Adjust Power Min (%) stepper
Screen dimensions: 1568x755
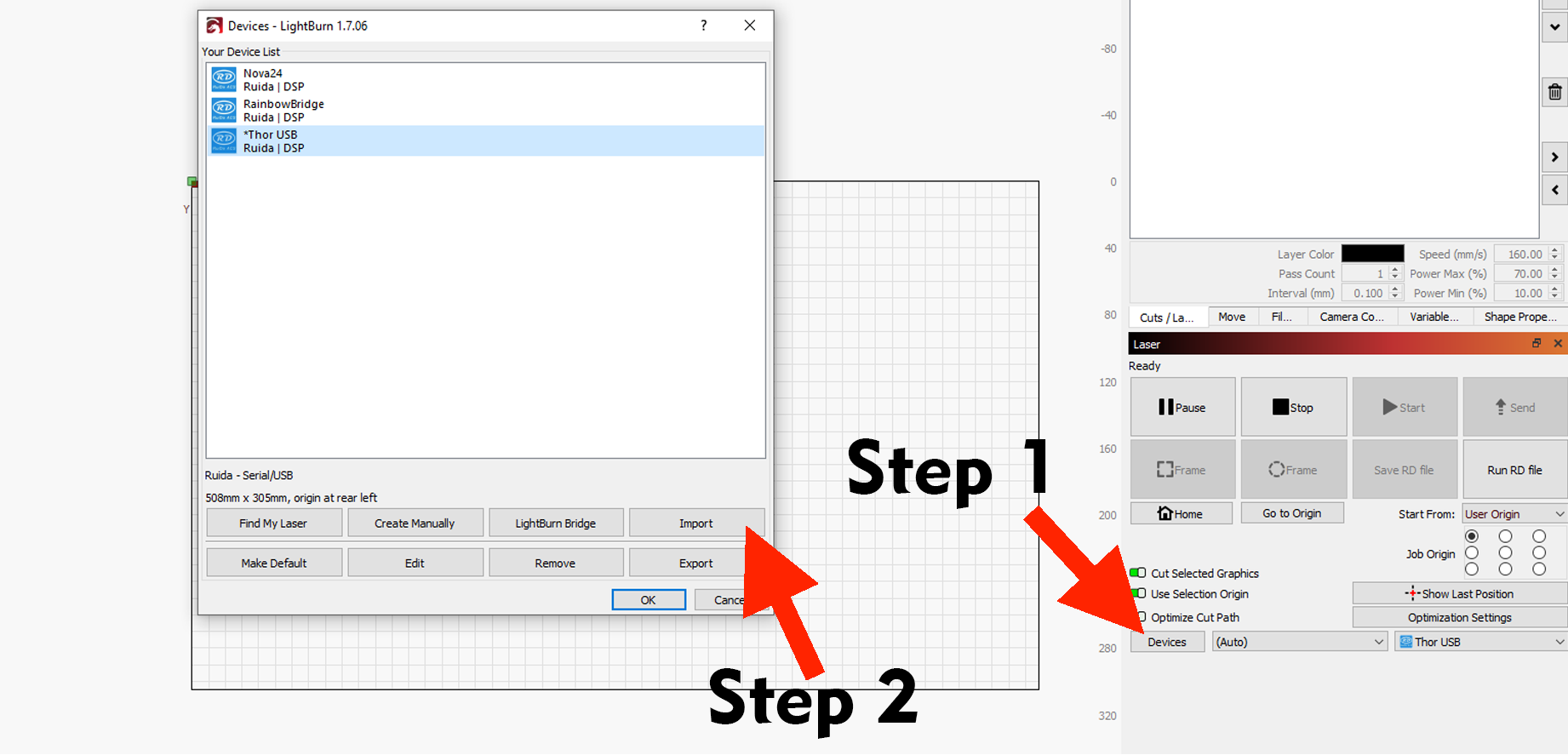coord(1554,293)
